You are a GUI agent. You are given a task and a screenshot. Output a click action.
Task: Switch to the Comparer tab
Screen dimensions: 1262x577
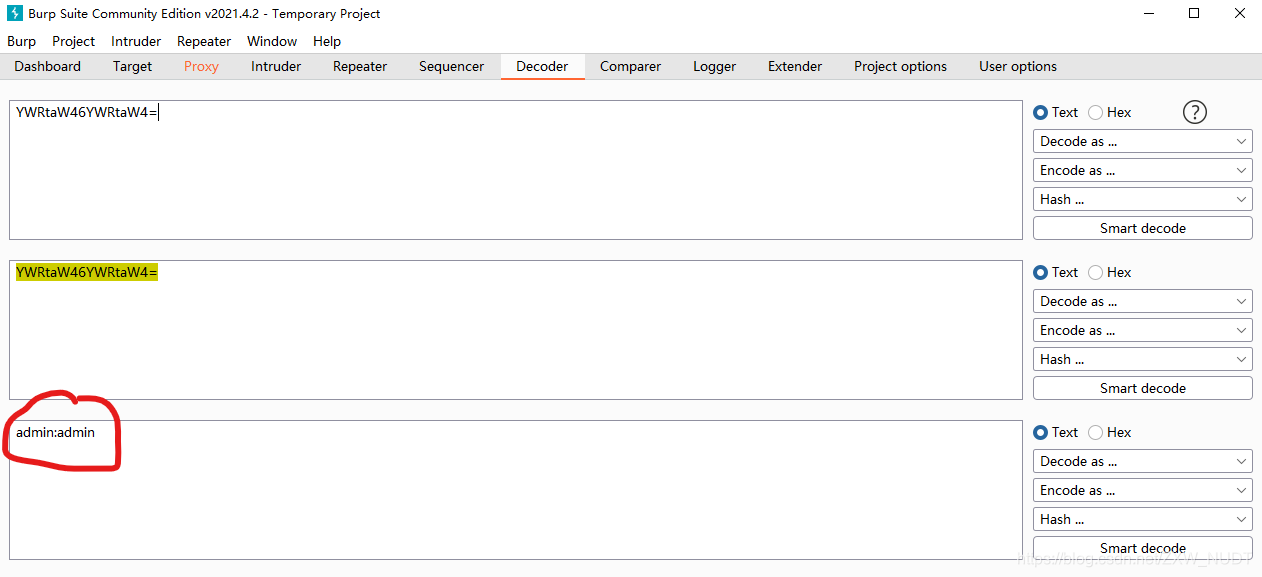[630, 66]
